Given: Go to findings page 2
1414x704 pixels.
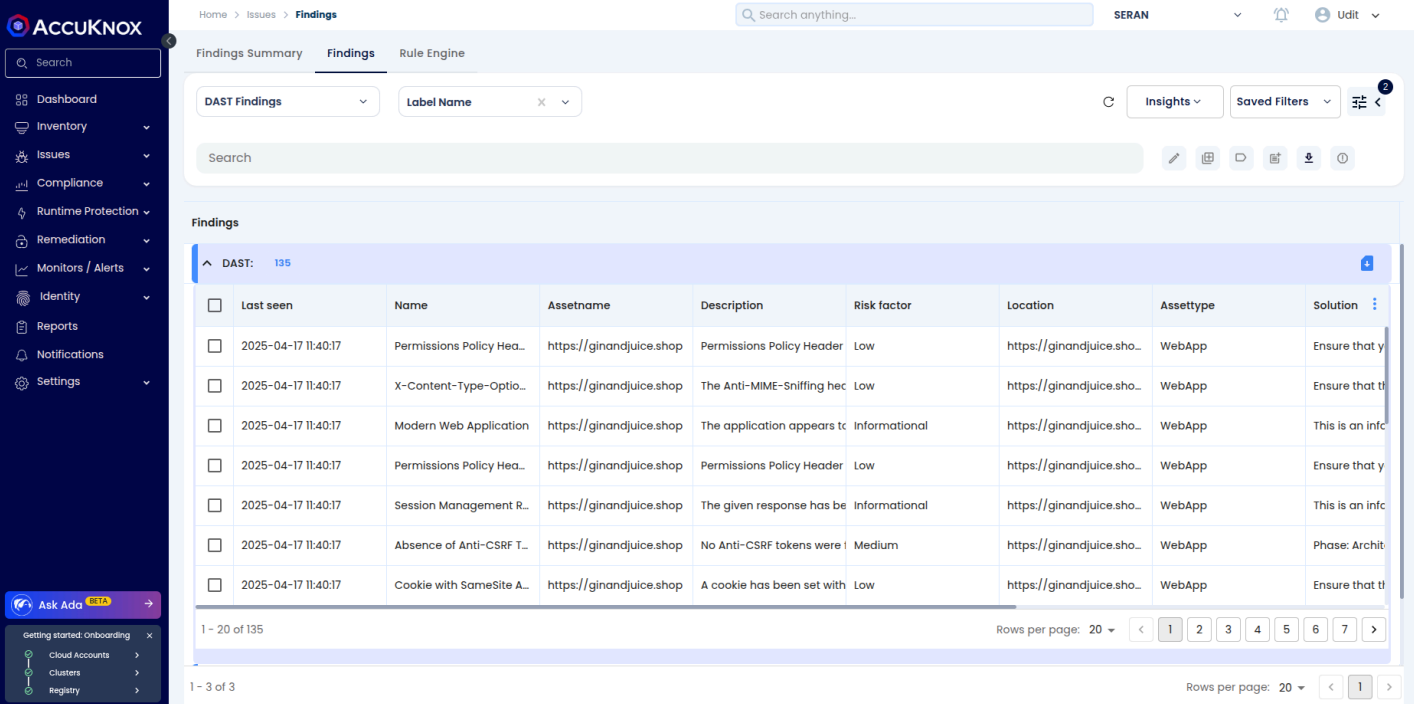Looking at the screenshot, I should point(1199,629).
